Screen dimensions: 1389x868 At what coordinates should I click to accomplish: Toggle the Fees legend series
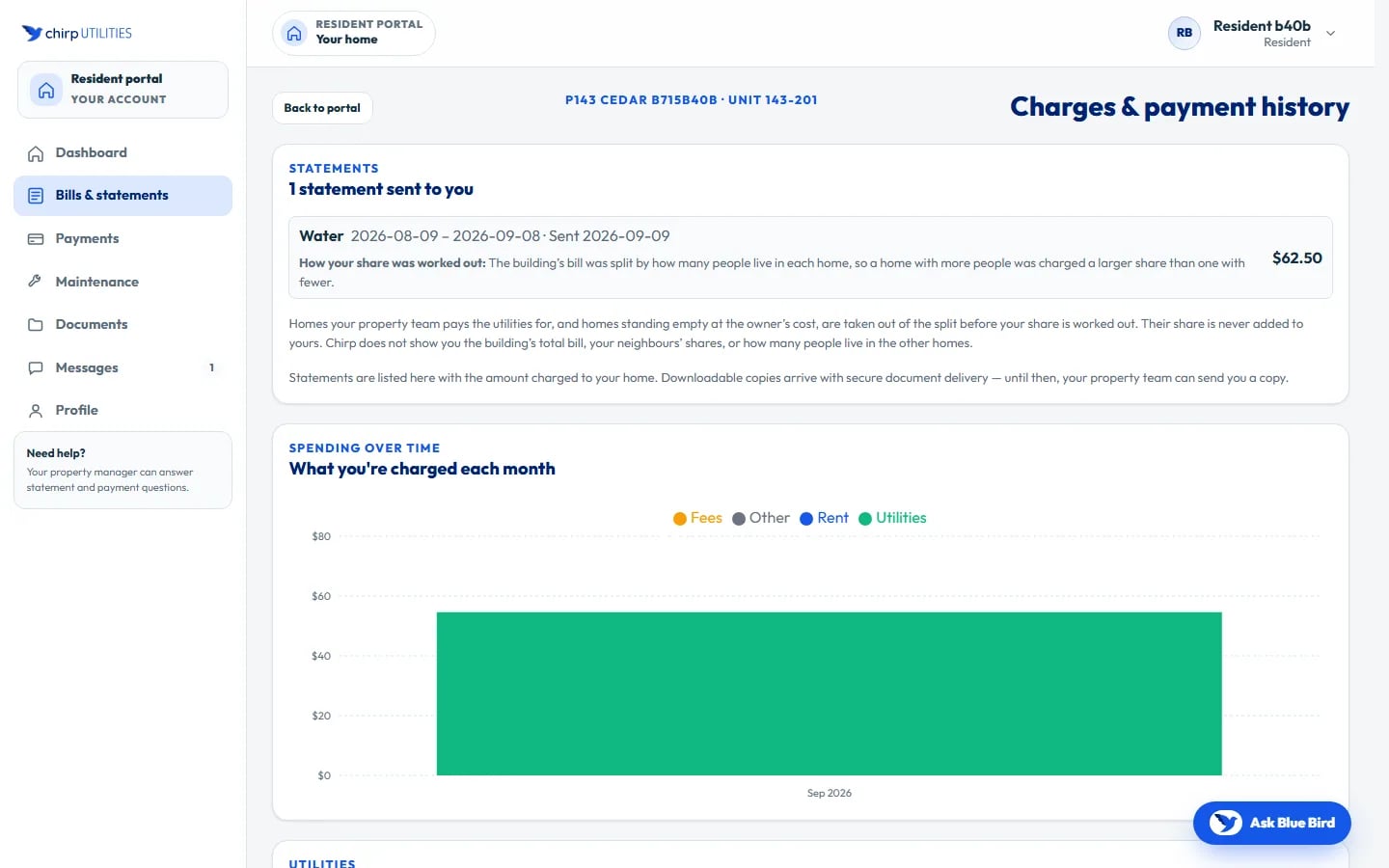697,518
